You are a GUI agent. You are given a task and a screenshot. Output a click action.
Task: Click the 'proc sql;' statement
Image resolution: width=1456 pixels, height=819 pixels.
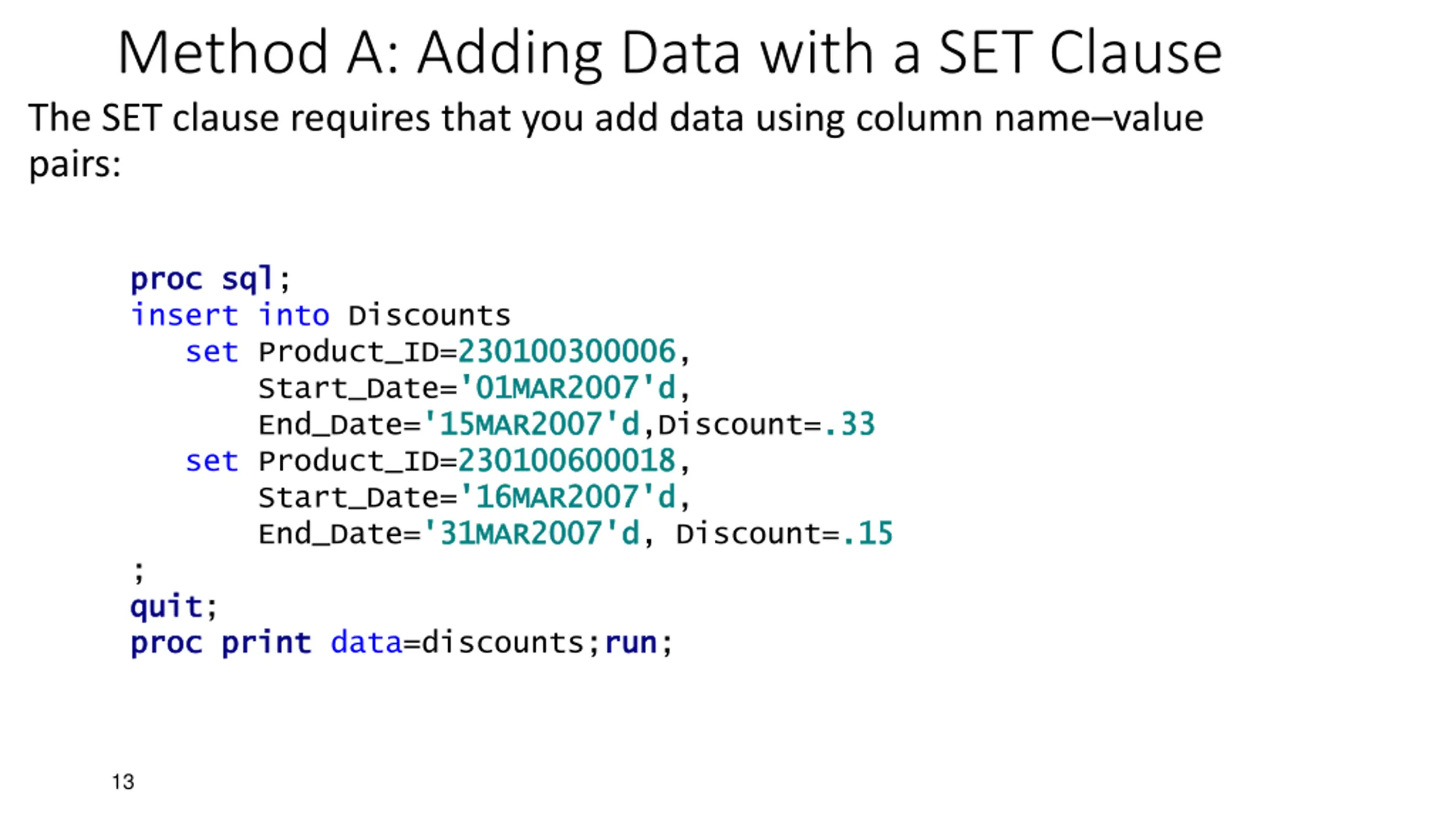210,279
